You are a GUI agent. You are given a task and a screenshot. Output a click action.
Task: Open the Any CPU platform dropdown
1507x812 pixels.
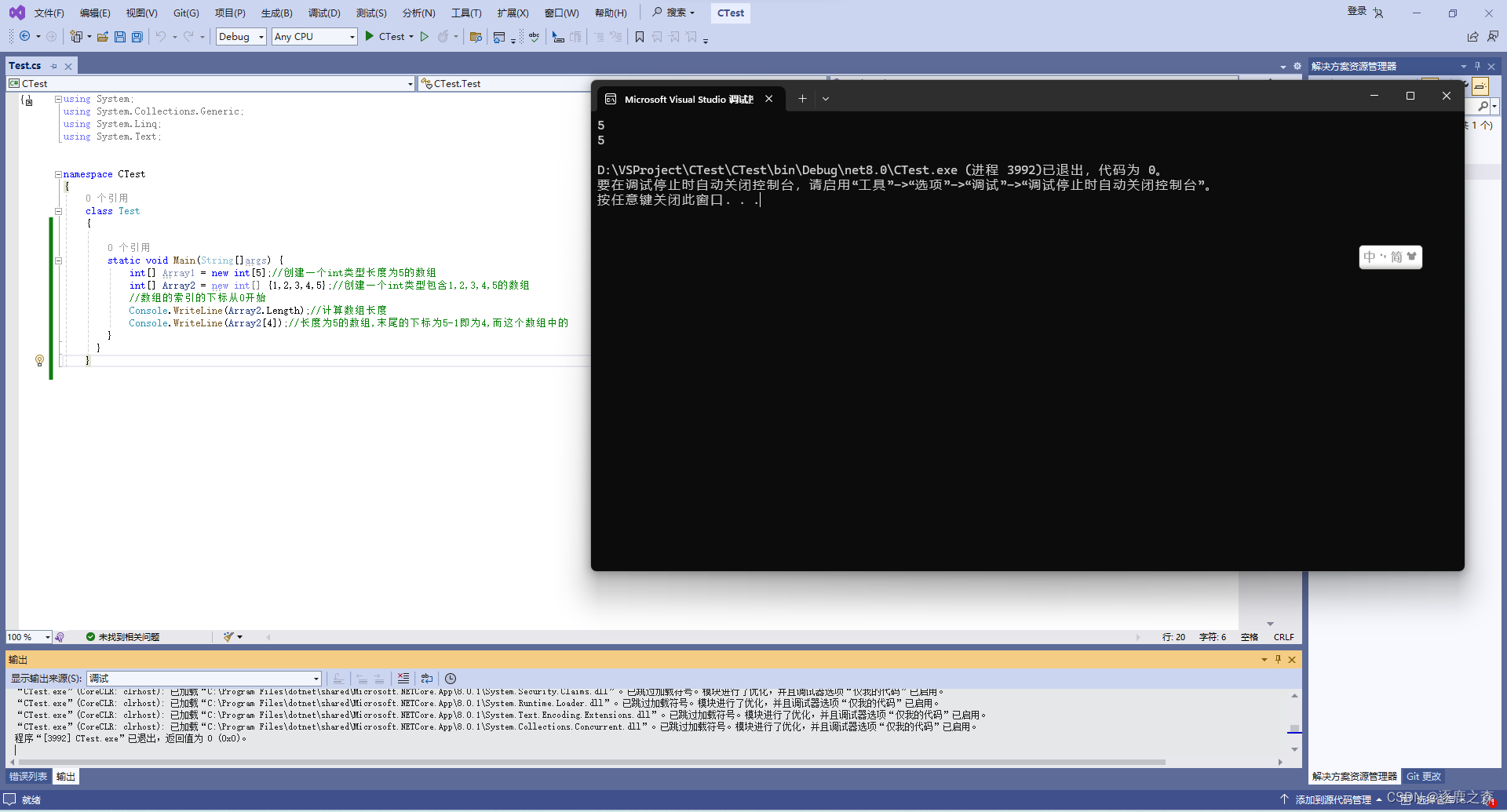point(315,36)
